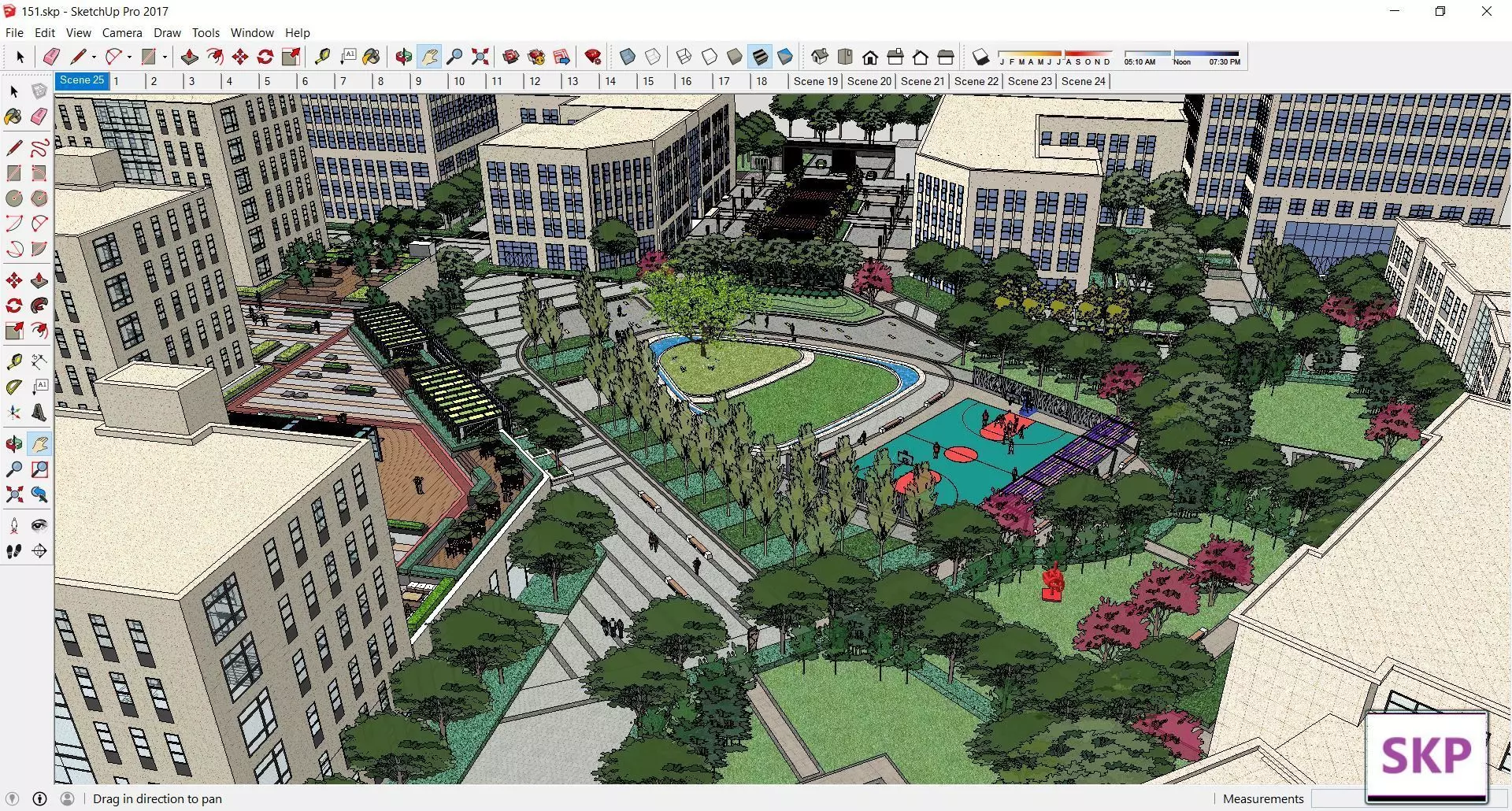
Task: Switch to Right standard view
Action: (x=895, y=57)
